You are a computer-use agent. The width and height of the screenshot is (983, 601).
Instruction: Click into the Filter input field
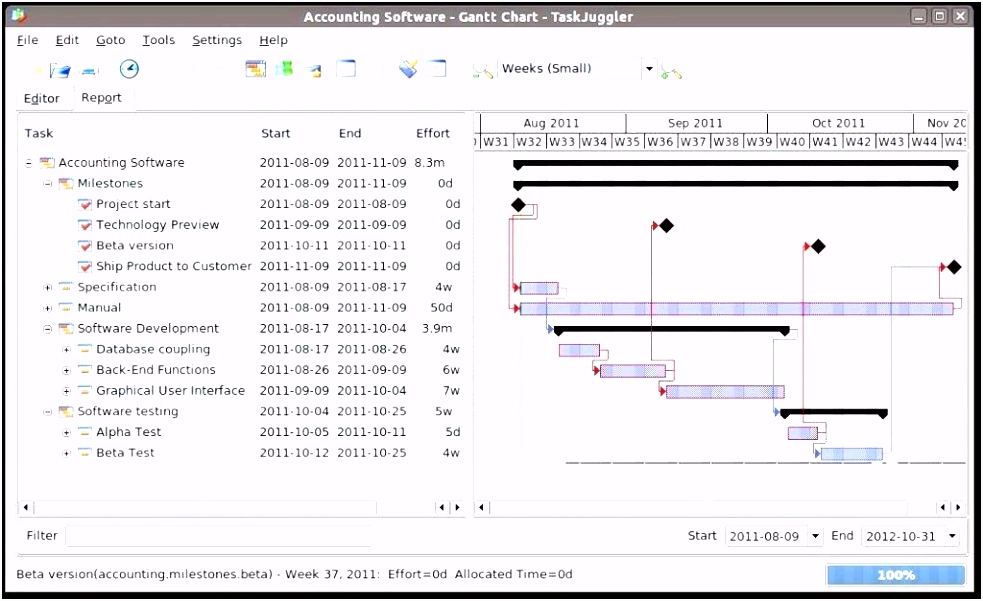(218, 536)
